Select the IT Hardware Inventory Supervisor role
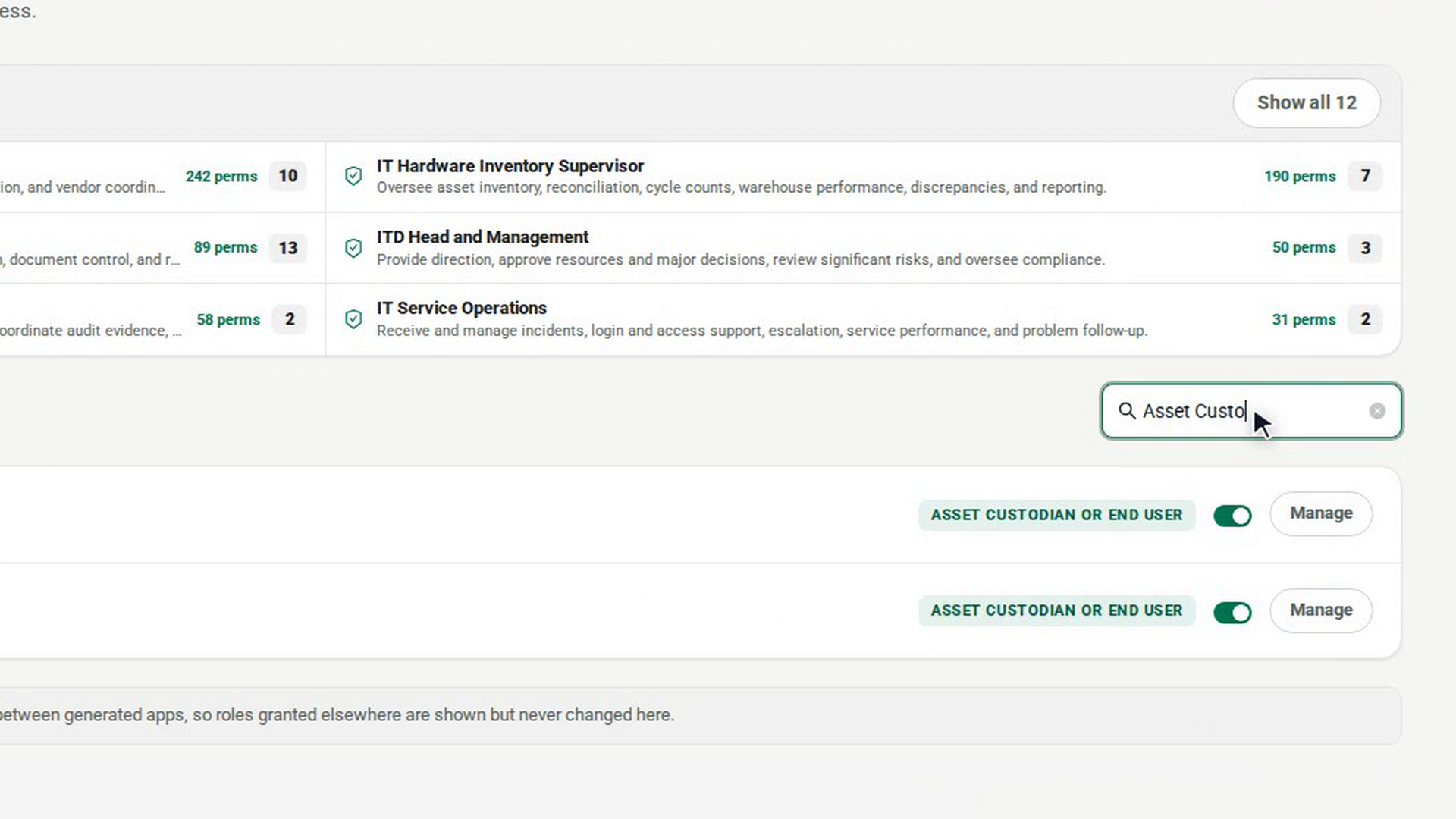Image resolution: width=1456 pixels, height=819 pixels. pyautogui.click(x=863, y=177)
